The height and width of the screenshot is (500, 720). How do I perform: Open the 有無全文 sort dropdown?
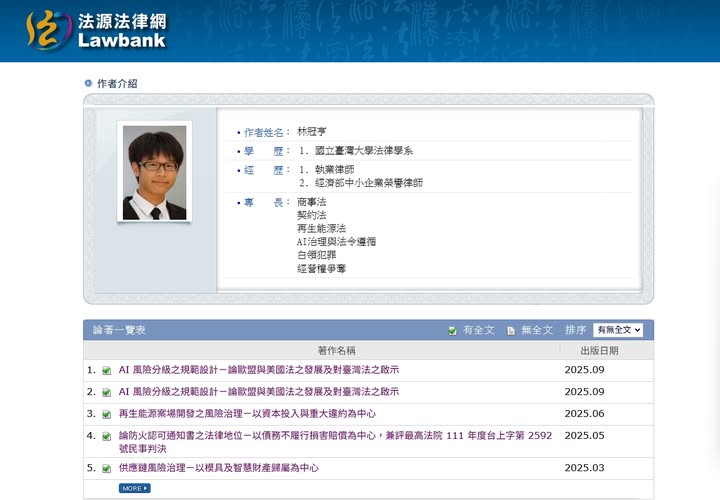pyautogui.click(x=617, y=330)
